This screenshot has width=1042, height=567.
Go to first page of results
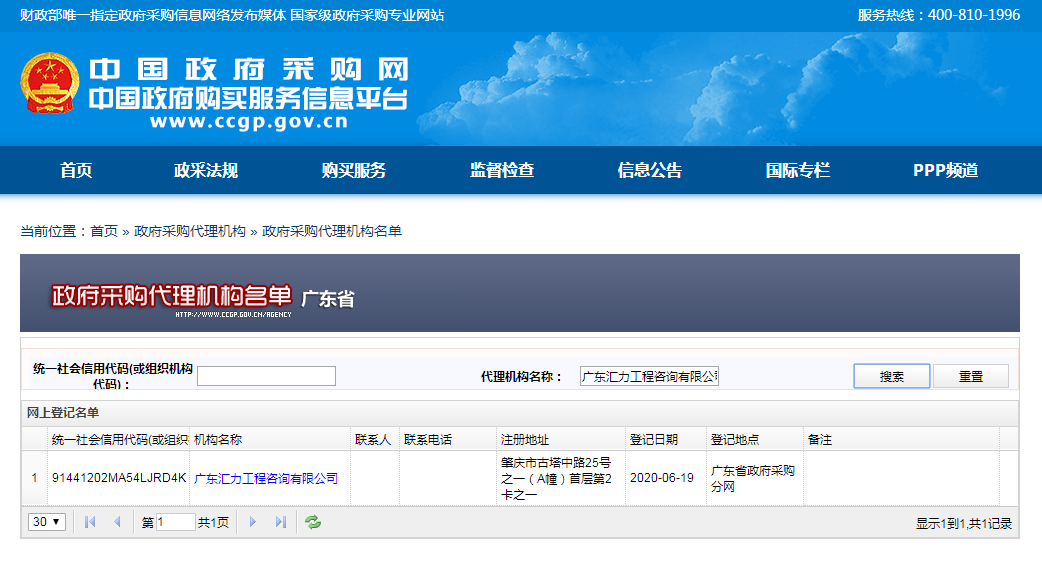(90, 522)
